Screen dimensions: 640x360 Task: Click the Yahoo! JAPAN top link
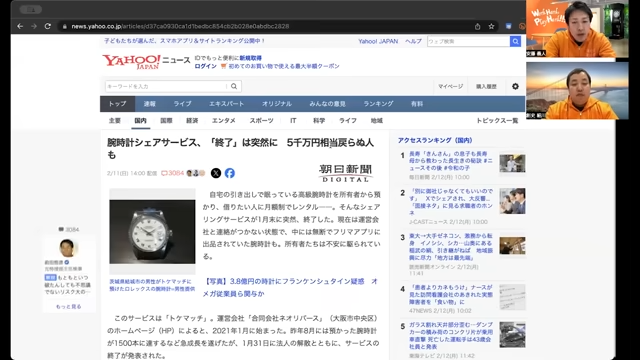point(378,41)
